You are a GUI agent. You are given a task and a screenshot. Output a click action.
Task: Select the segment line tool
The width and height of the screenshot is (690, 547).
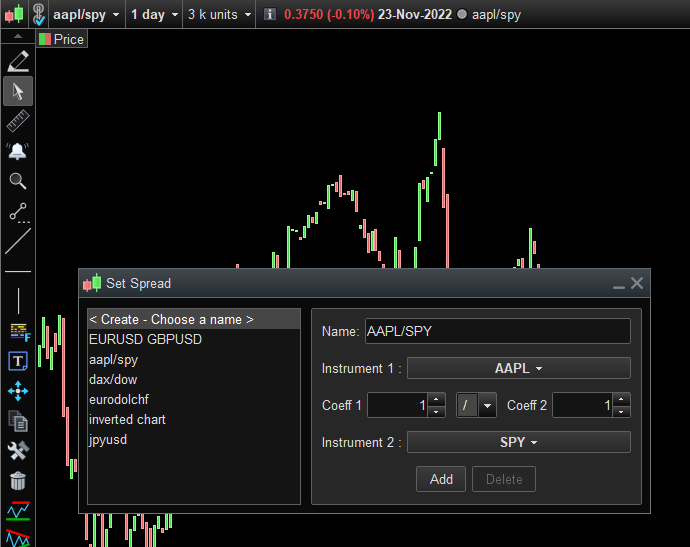tap(18, 212)
